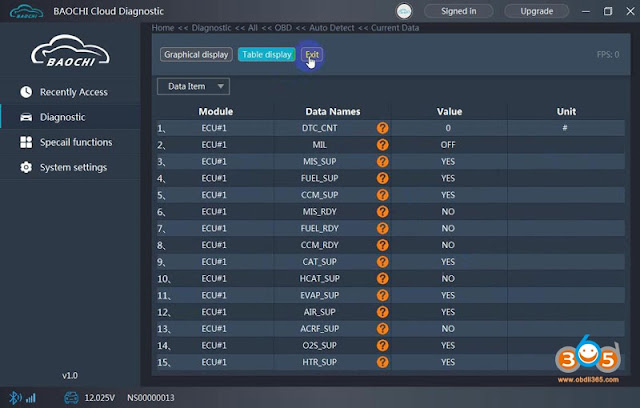640x408 pixels.
Task: Click help icon for HTR_SUP
Action: 382,362
